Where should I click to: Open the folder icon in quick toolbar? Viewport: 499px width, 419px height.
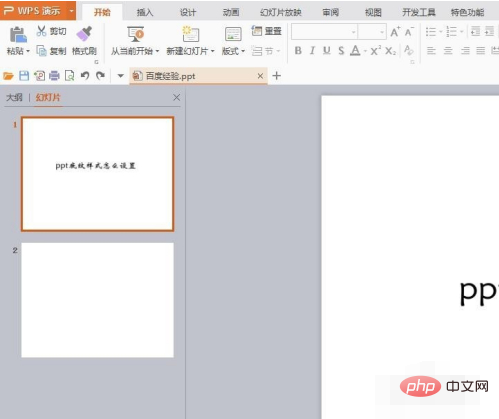point(8,76)
